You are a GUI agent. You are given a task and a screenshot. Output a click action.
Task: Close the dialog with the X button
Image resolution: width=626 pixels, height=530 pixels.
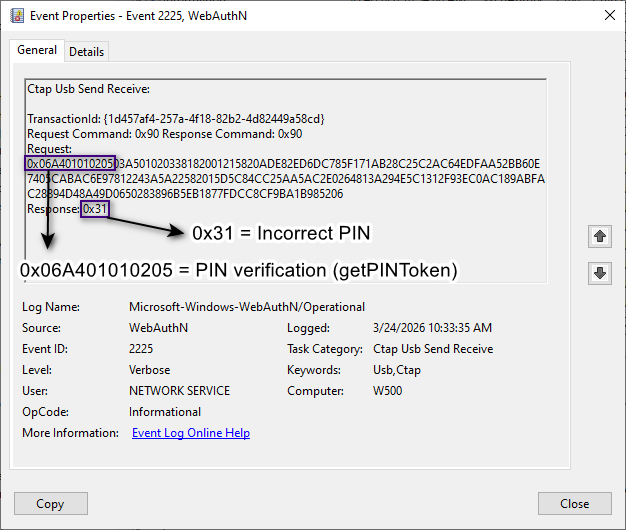point(610,16)
